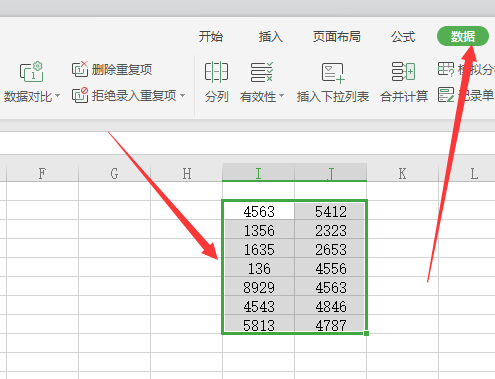Select the cell containing 8929
The image size is (495, 379).
tap(259, 286)
